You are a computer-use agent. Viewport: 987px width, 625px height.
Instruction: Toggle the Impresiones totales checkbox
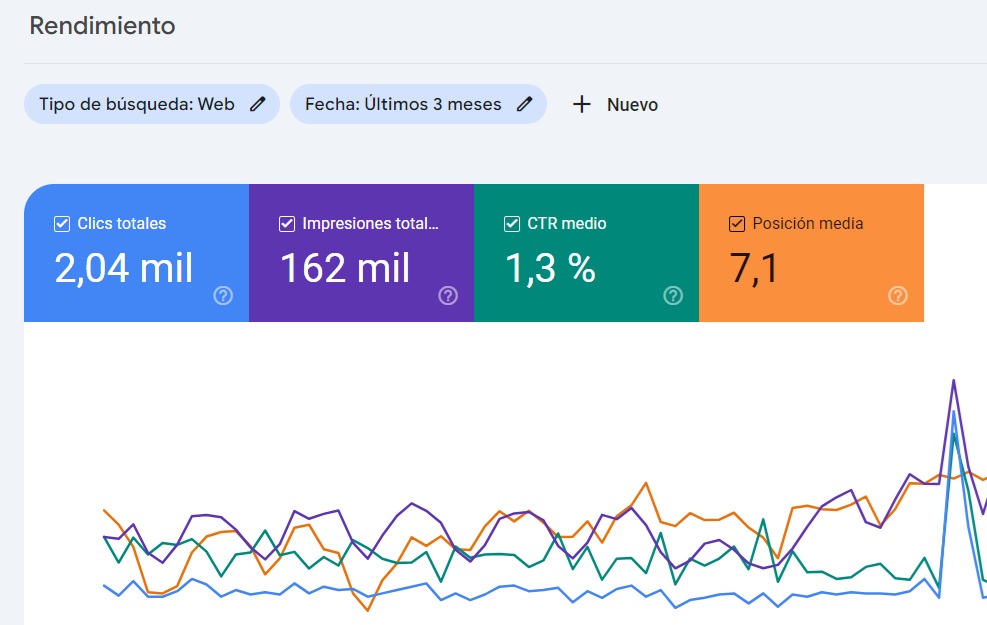[x=287, y=224]
